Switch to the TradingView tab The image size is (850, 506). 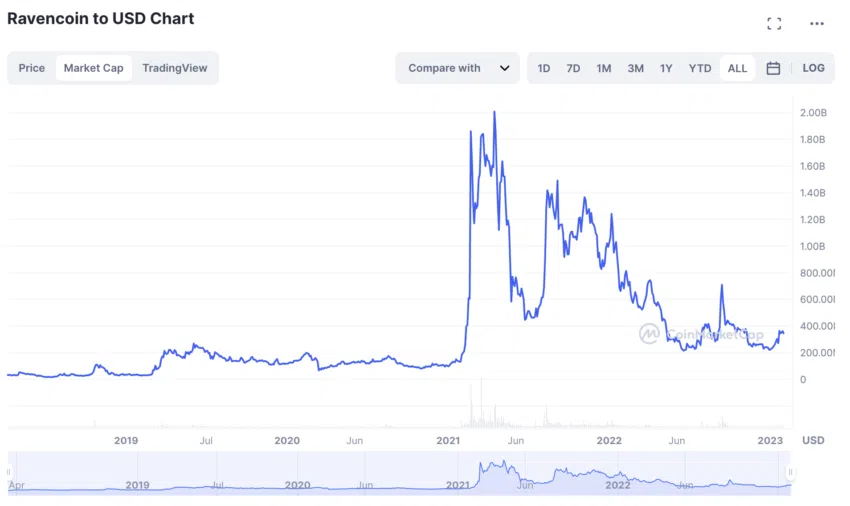[175, 68]
